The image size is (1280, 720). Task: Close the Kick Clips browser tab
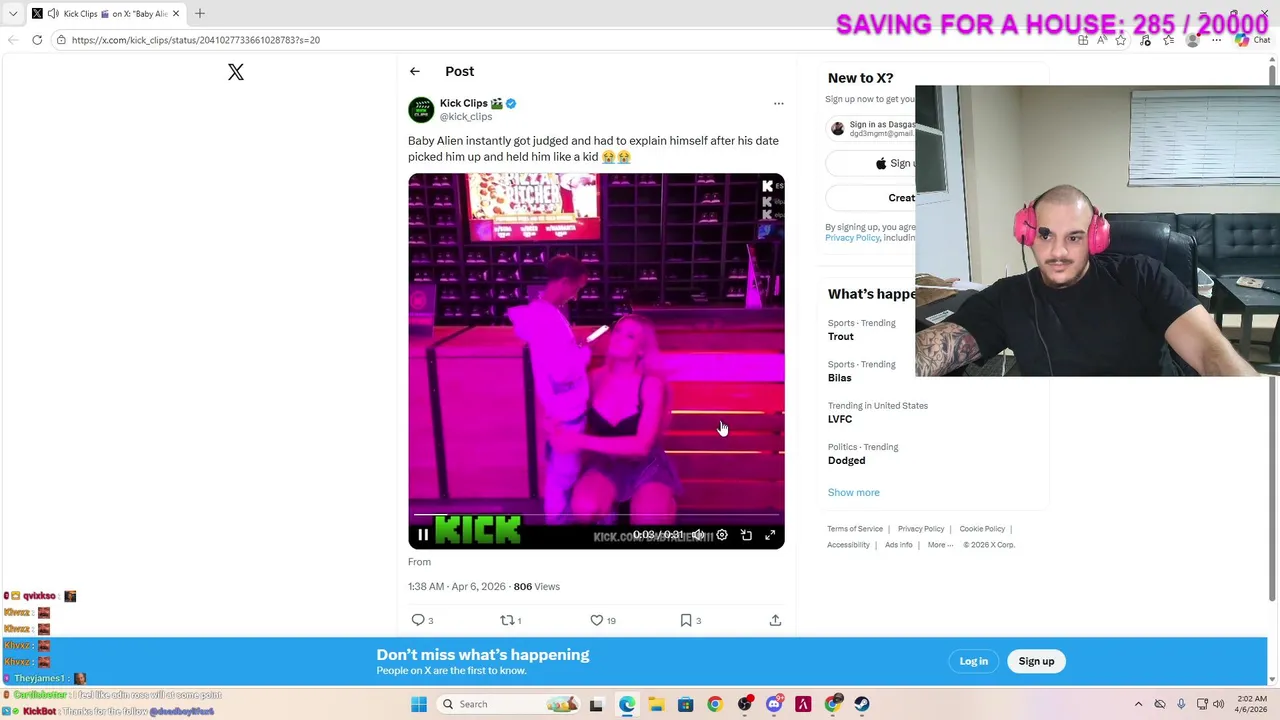click(176, 14)
